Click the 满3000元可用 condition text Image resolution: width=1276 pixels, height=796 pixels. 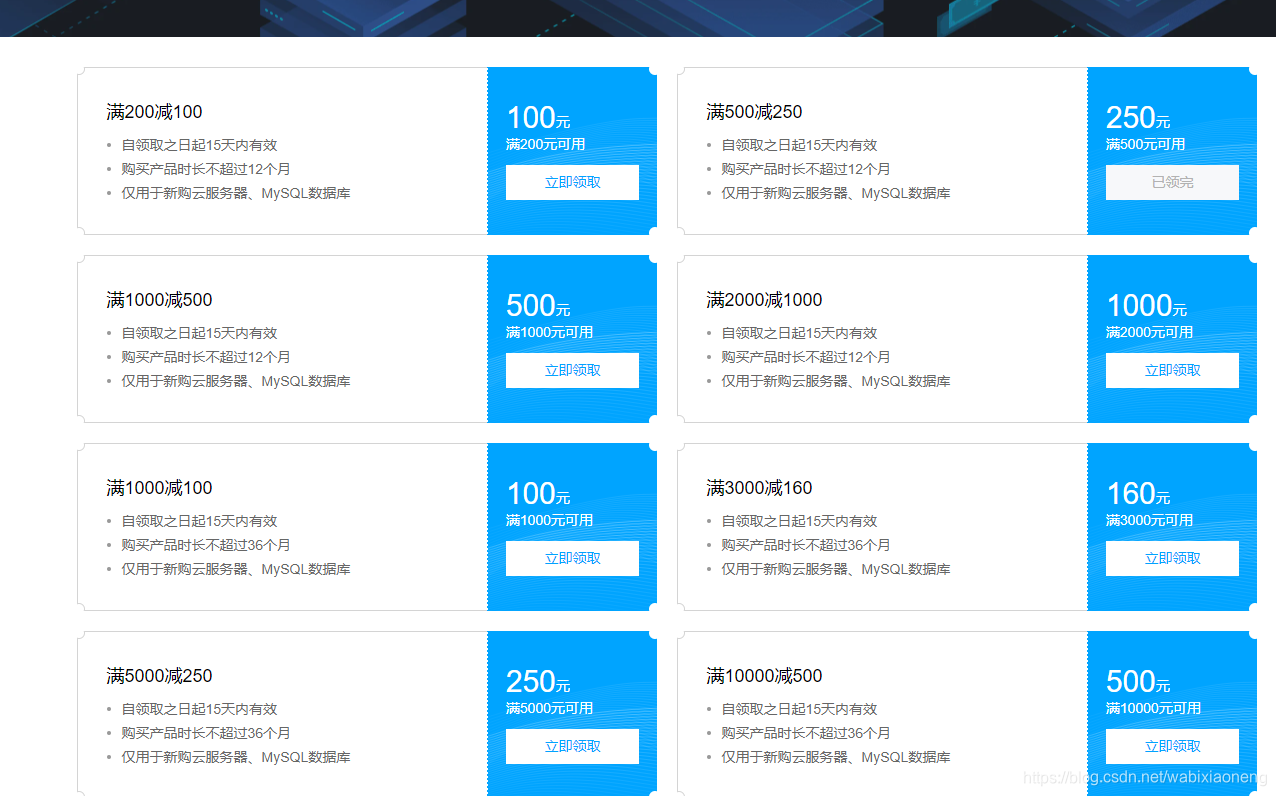point(1150,520)
